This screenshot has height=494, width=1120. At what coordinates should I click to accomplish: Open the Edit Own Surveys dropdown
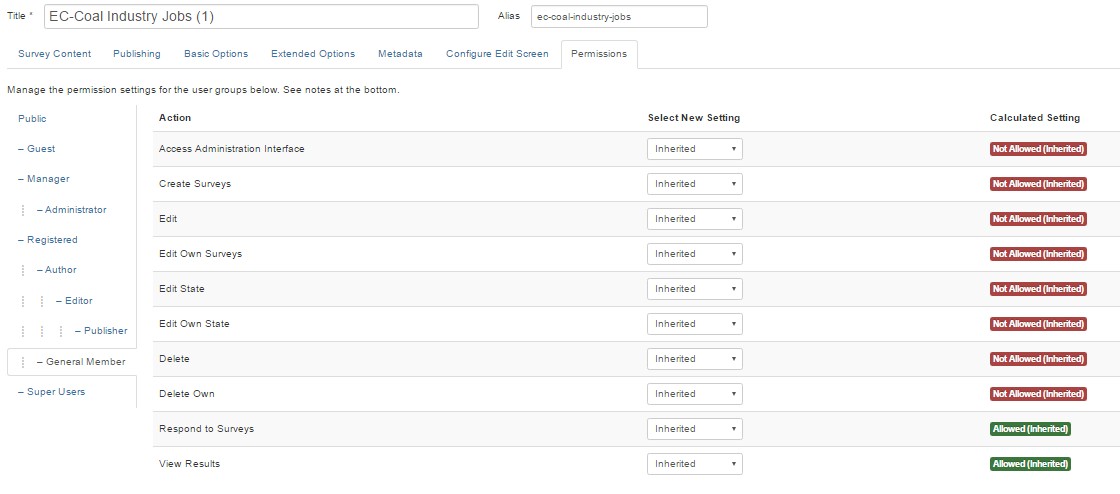[x=694, y=254]
